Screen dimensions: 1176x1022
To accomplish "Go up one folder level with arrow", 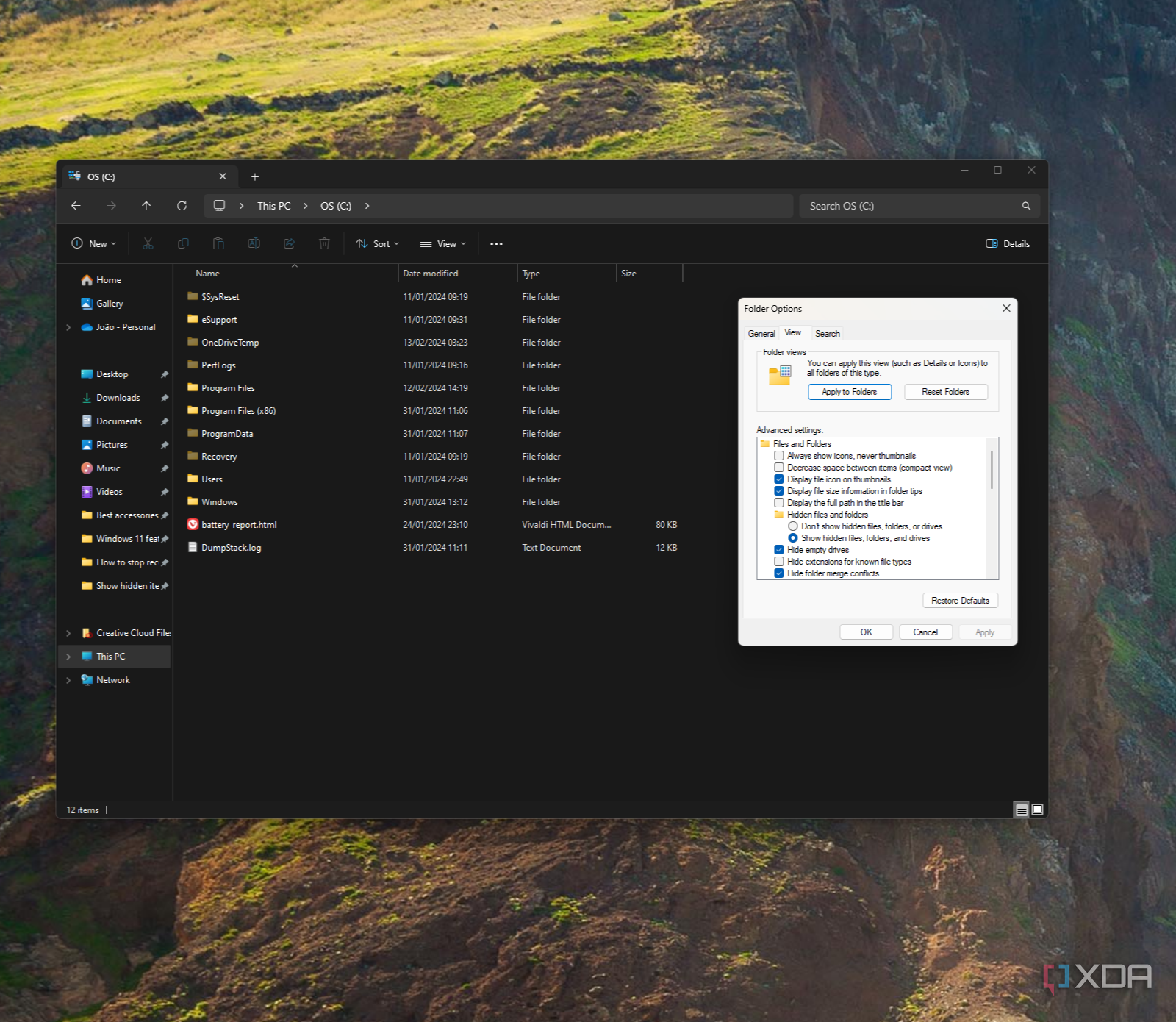I will (x=146, y=206).
